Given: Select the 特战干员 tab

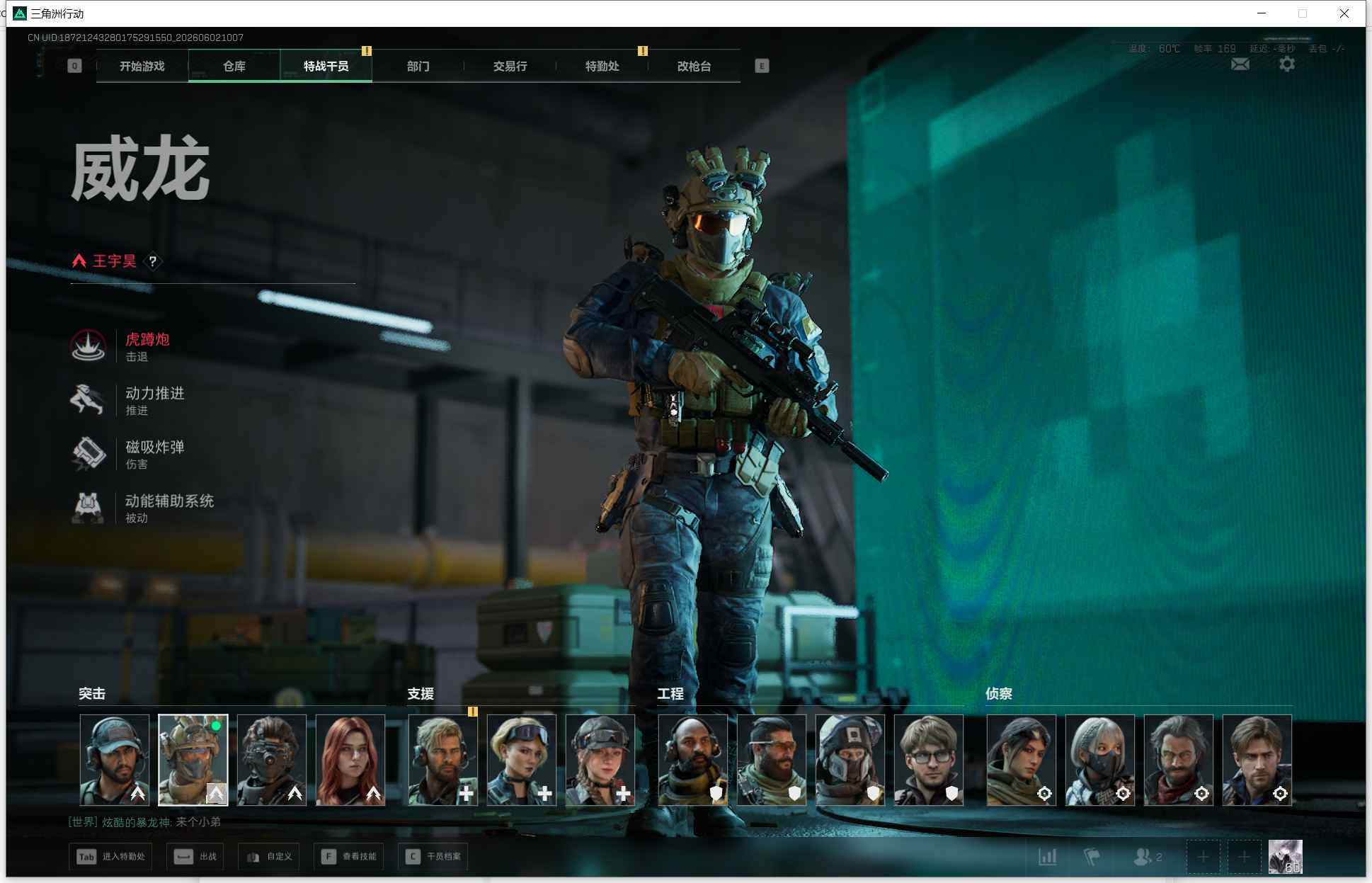Looking at the screenshot, I should point(326,66).
